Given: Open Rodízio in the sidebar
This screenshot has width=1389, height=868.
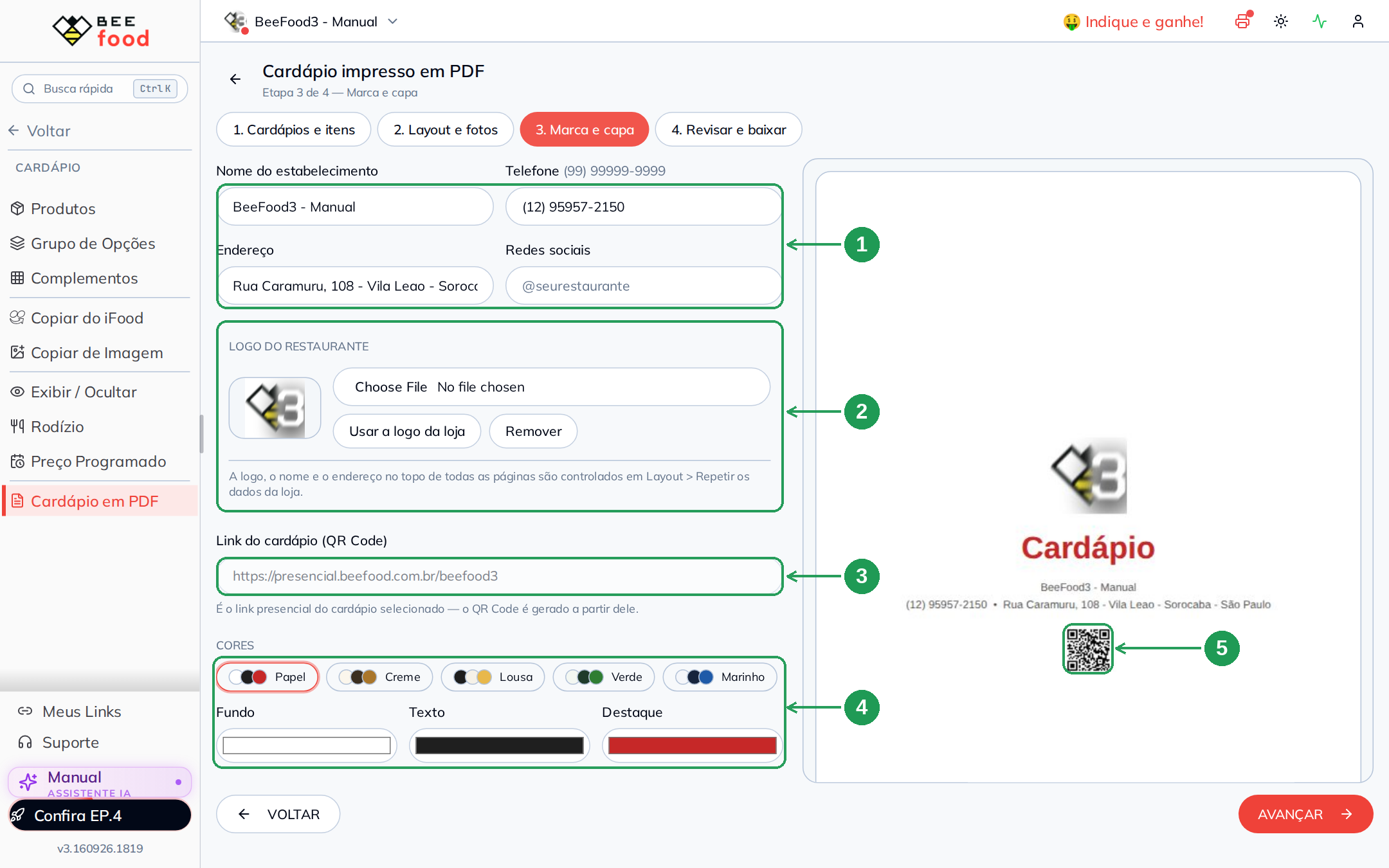Looking at the screenshot, I should tap(100, 426).
